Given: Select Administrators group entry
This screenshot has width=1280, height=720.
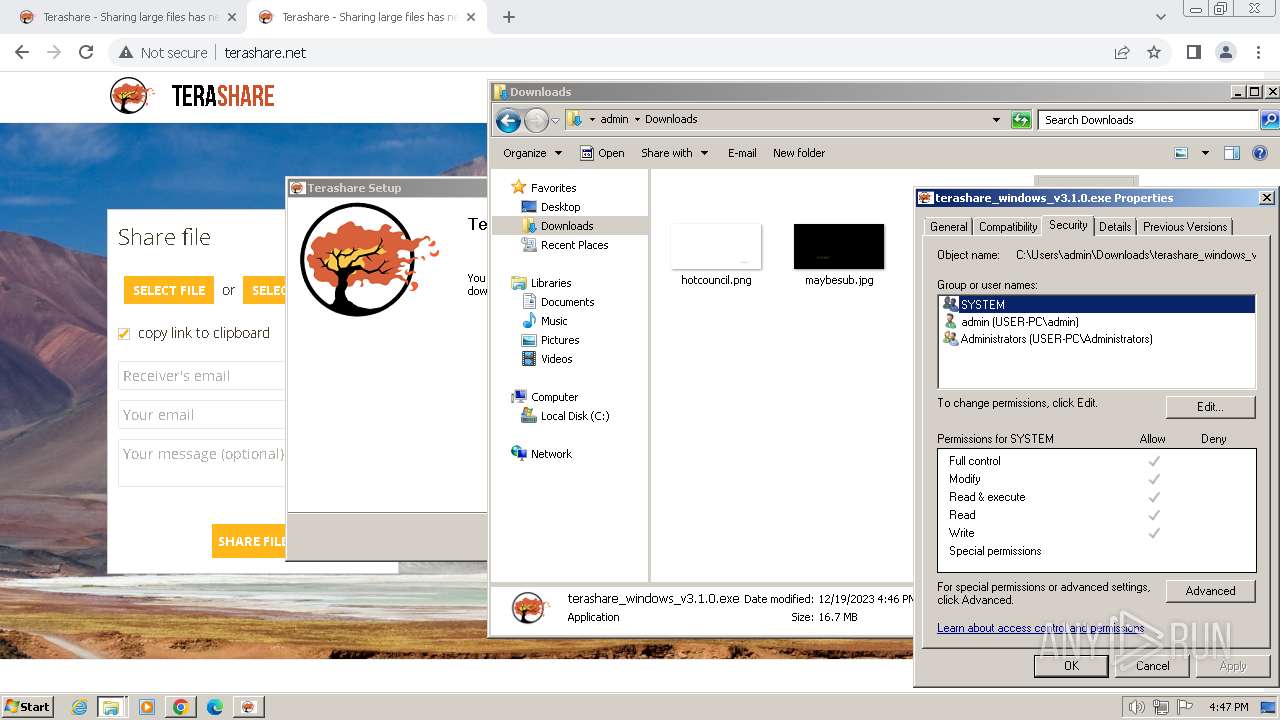Looking at the screenshot, I should [x=1048, y=339].
